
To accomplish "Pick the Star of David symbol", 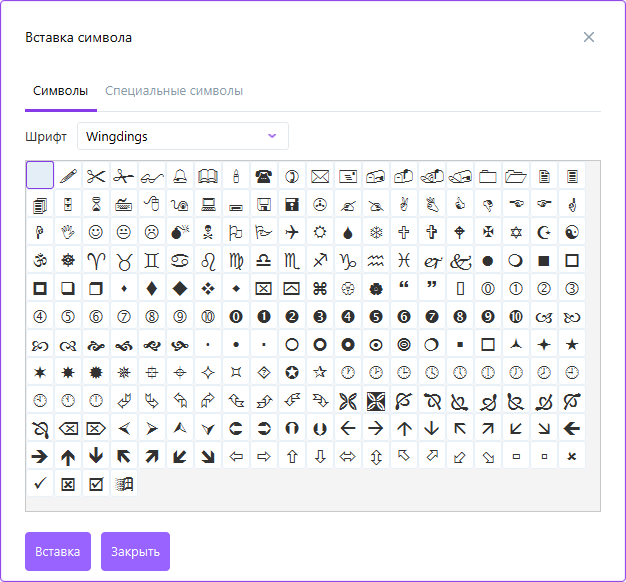I will pyautogui.click(x=516, y=232).
